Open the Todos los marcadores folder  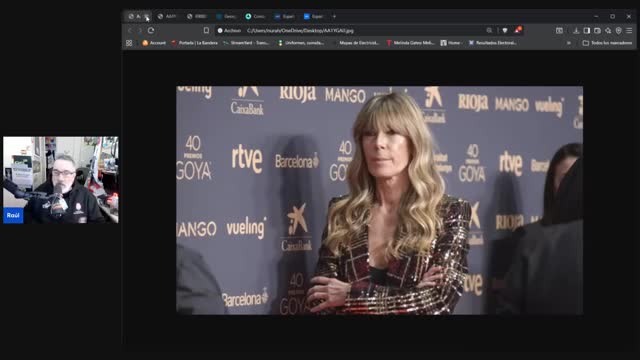tap(607, 43)
